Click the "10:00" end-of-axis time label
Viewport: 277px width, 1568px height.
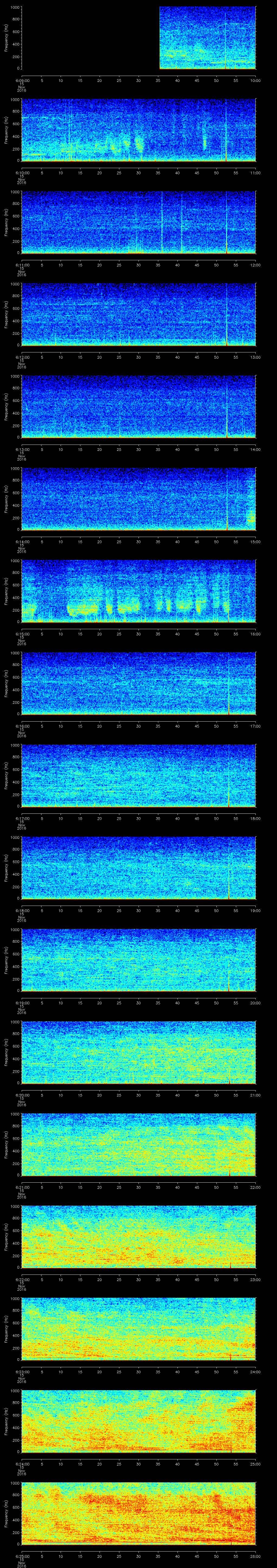(x=256, y=80)
